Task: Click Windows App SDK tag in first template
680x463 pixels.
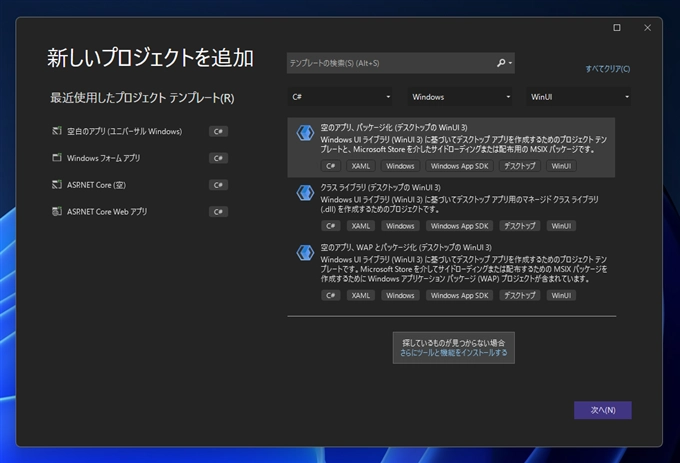Action: point(459,166)
